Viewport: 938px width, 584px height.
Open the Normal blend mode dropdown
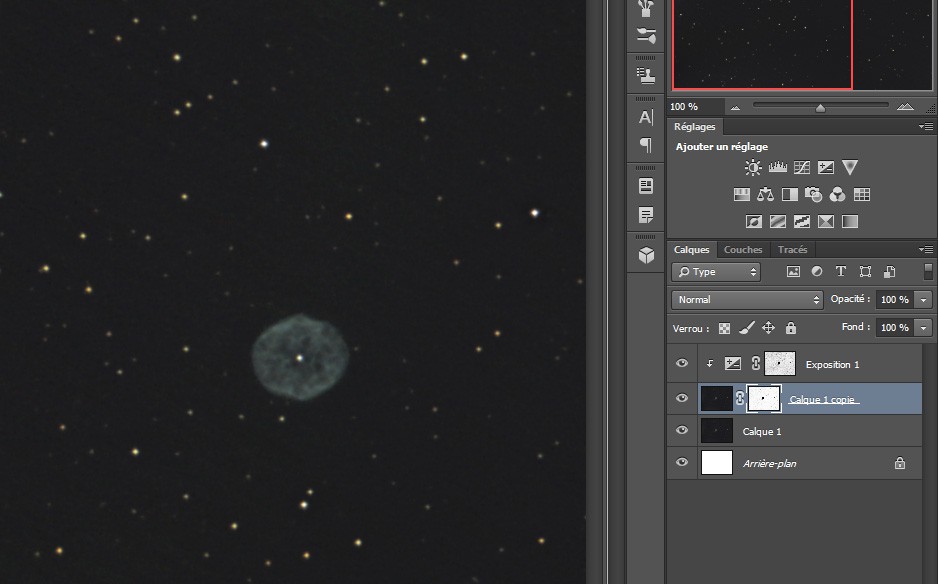747,300
